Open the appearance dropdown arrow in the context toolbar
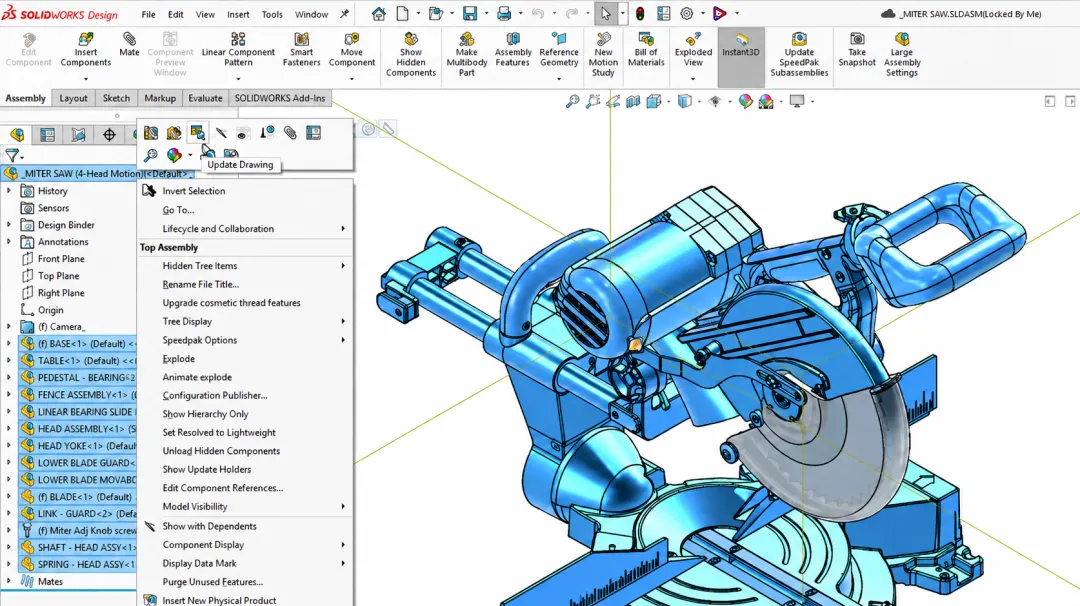 click(x=189, y=155)
